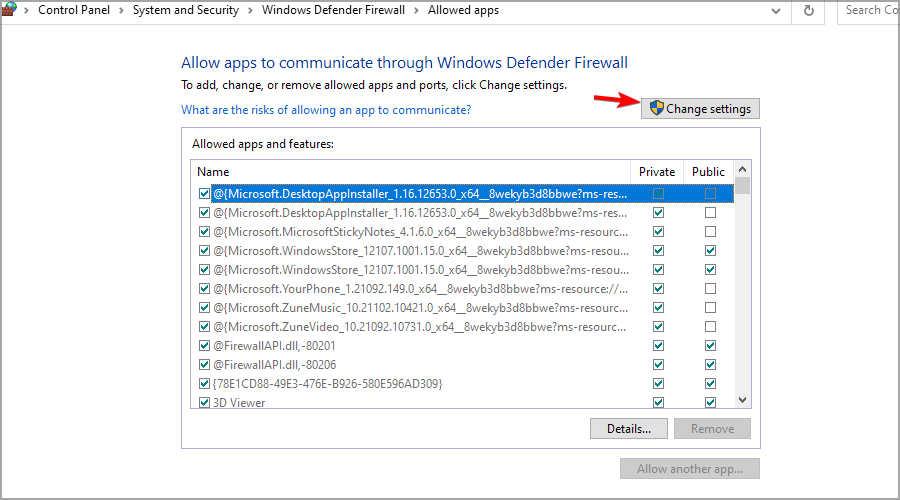This screenshot has height=500, width=900.
Task: Toggle the FirewallAPI.dll,-80201 name checkbox
Action: point(204,346)
